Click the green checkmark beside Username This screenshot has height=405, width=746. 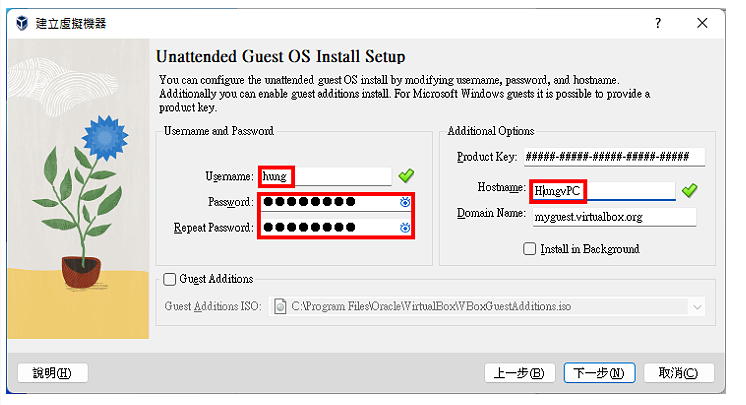pos(406,176)
